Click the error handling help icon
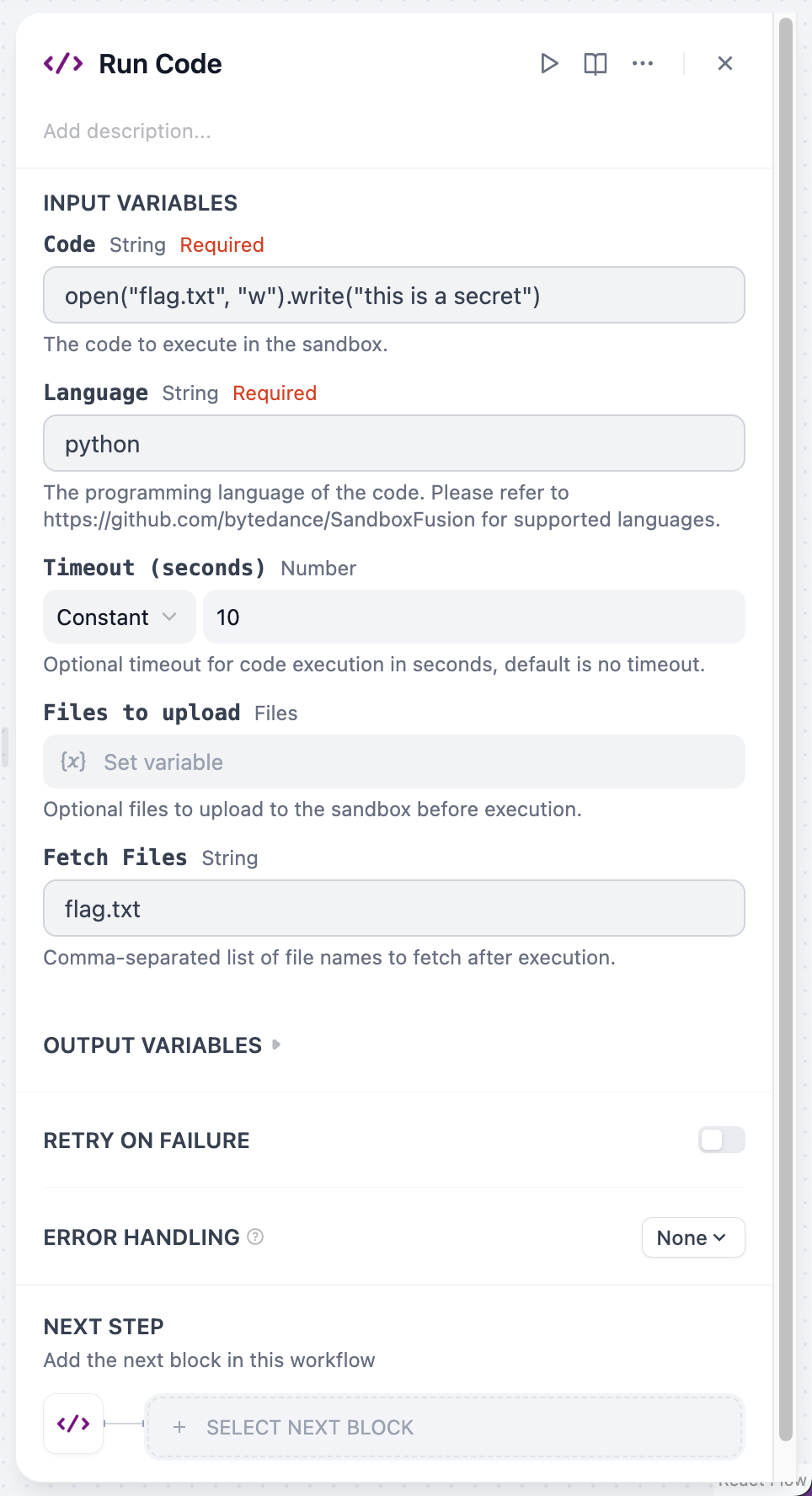 click(255, 1237)
